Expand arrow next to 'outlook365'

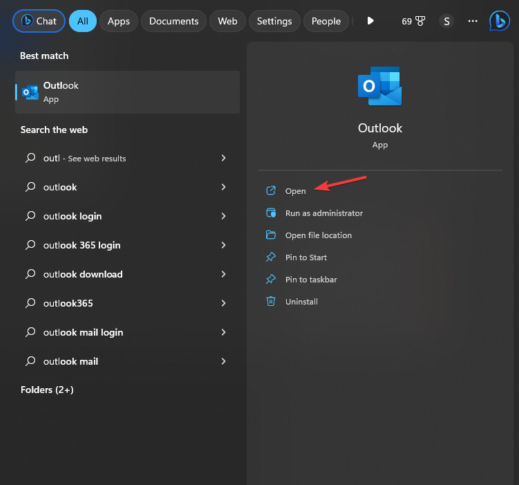coord(223,303)
